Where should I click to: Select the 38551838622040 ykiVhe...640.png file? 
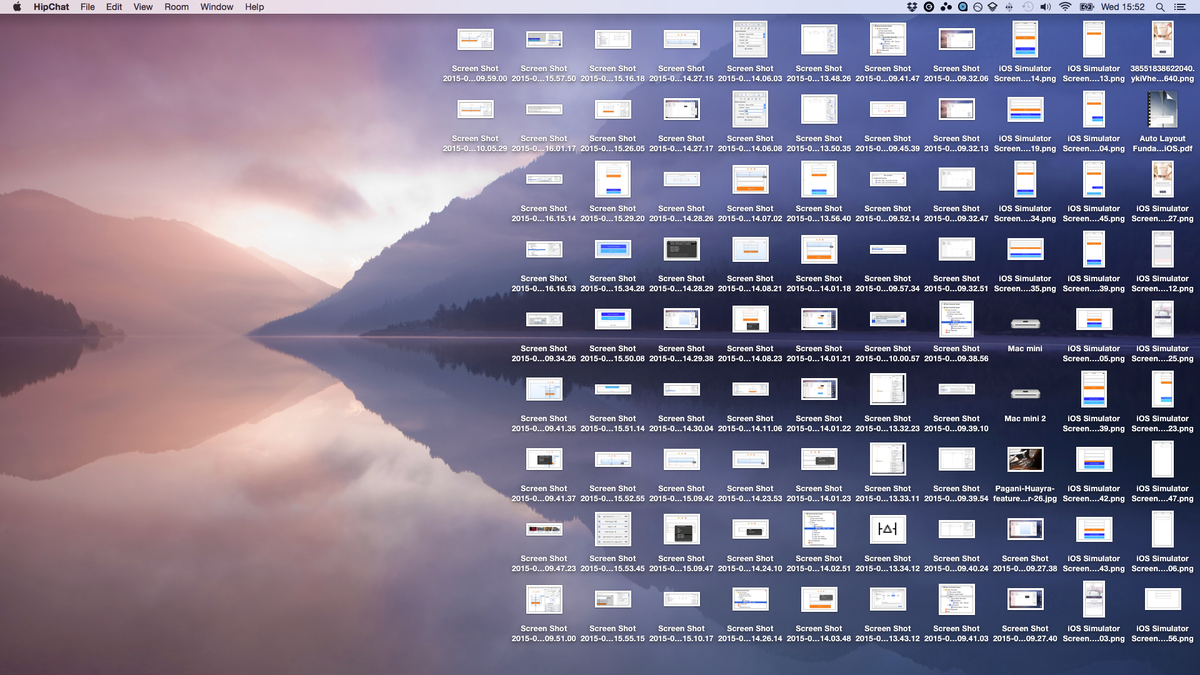[x=1162, y=40]
